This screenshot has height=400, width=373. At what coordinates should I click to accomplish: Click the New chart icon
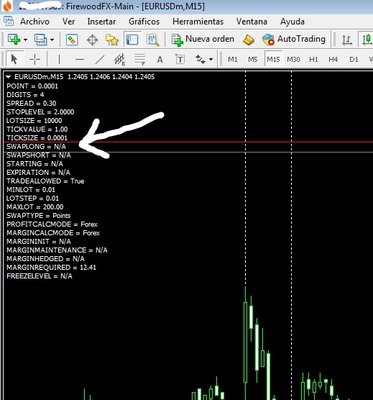pyautogui.click(x=14, y=40)
